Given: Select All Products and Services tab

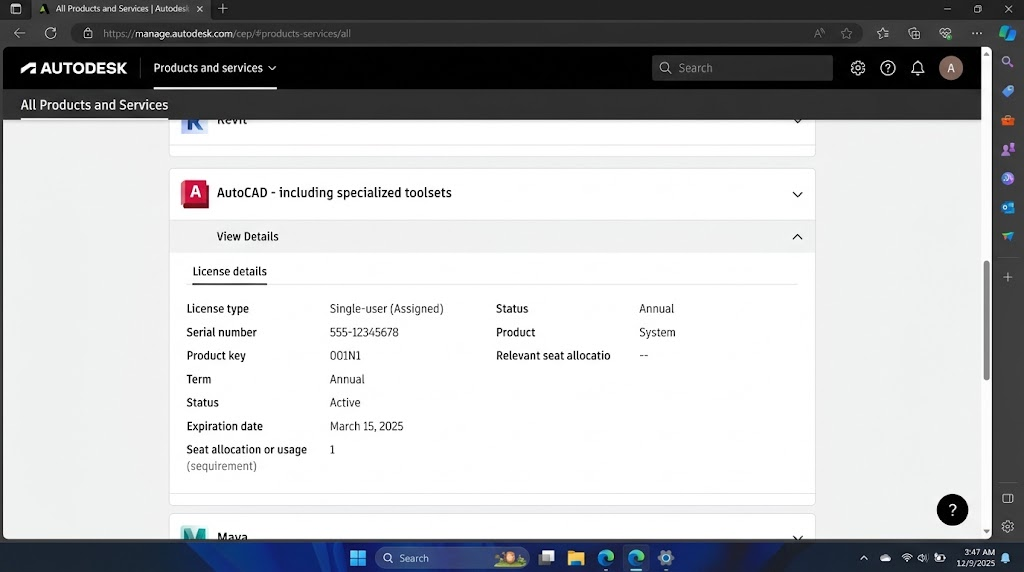Looking at the screenshot, I should [94, 105].
